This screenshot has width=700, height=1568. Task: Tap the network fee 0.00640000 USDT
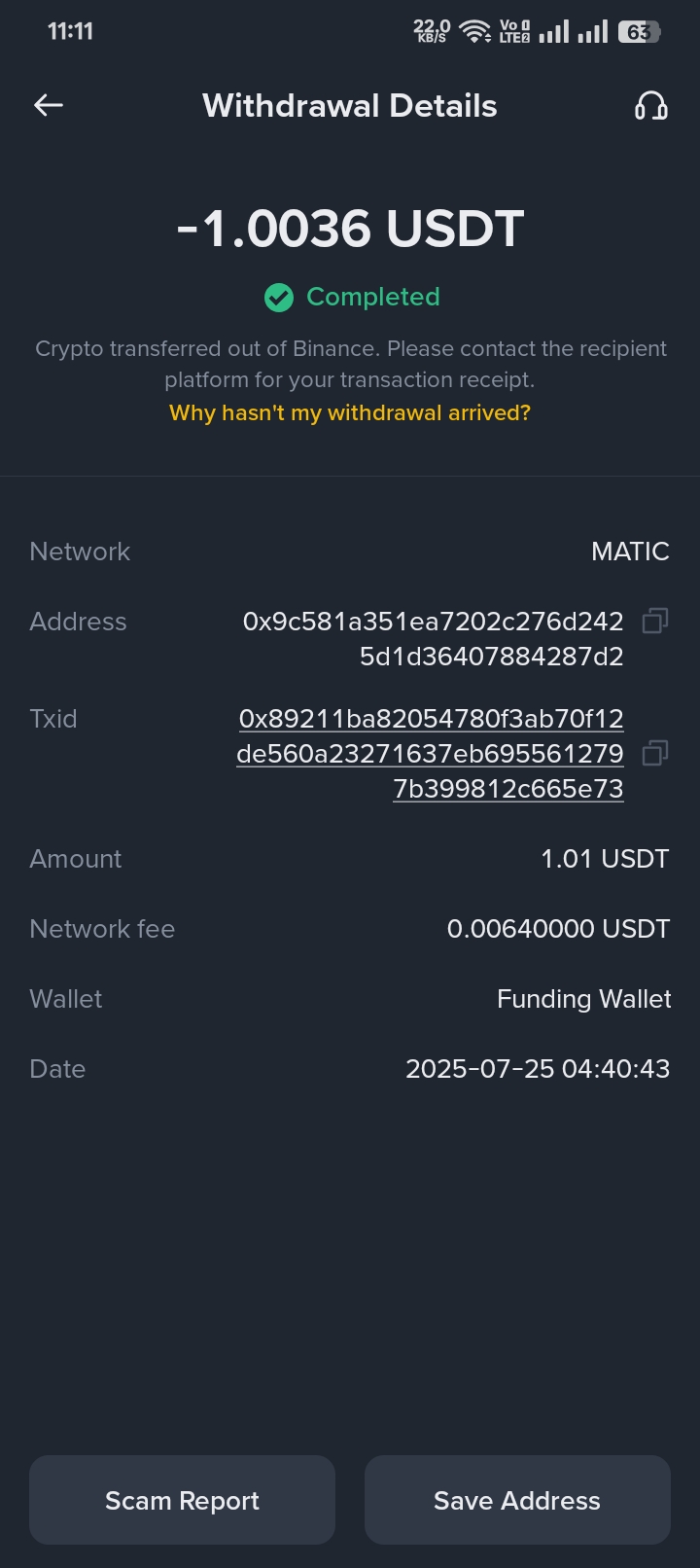coord(558,929)
